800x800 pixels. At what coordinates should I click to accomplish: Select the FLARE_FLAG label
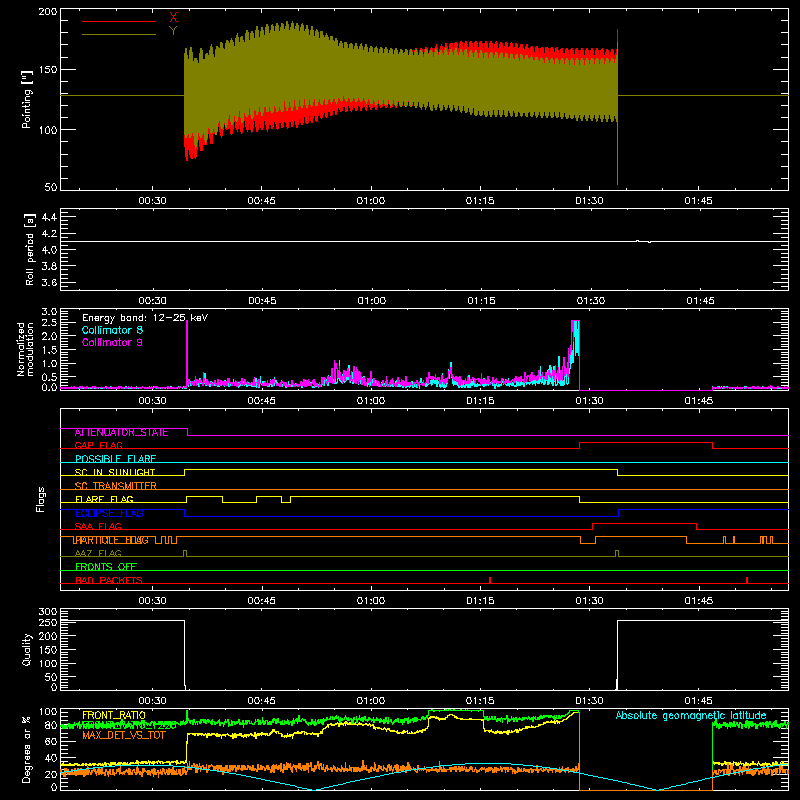(104, 499)
